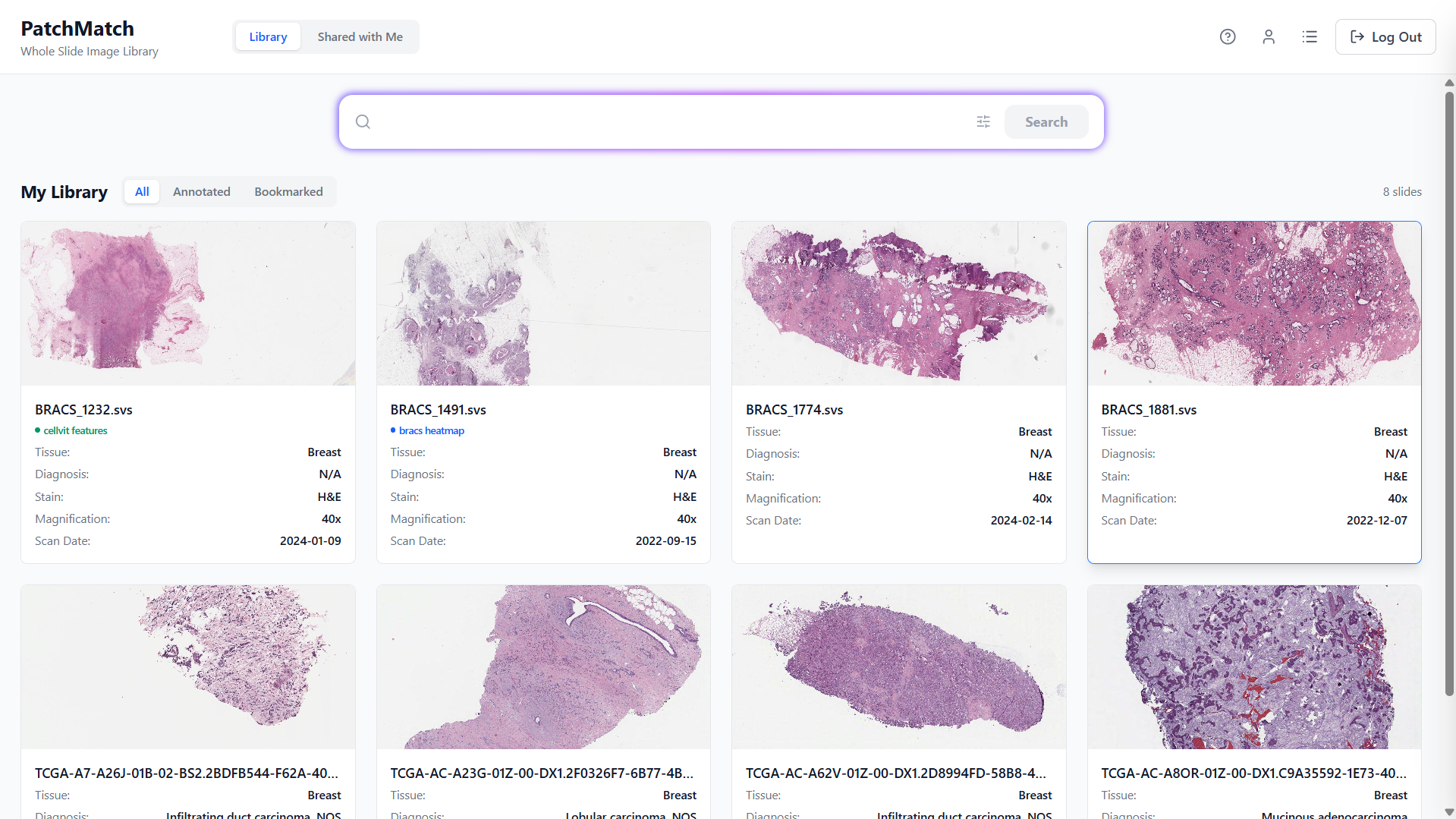
Task: Open the list menu icon in header
Action: (x=1310, y=36)
